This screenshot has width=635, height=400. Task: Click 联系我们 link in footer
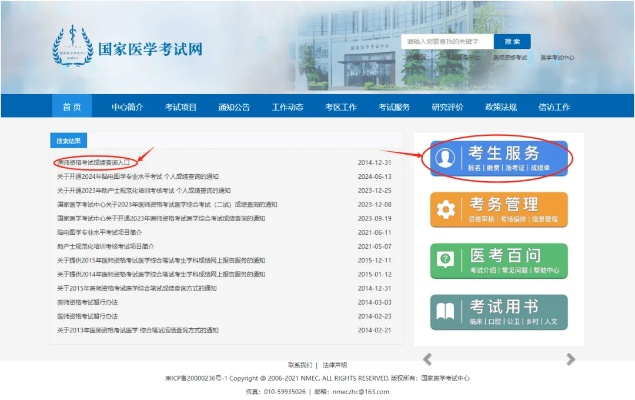(x=300, y=365)
